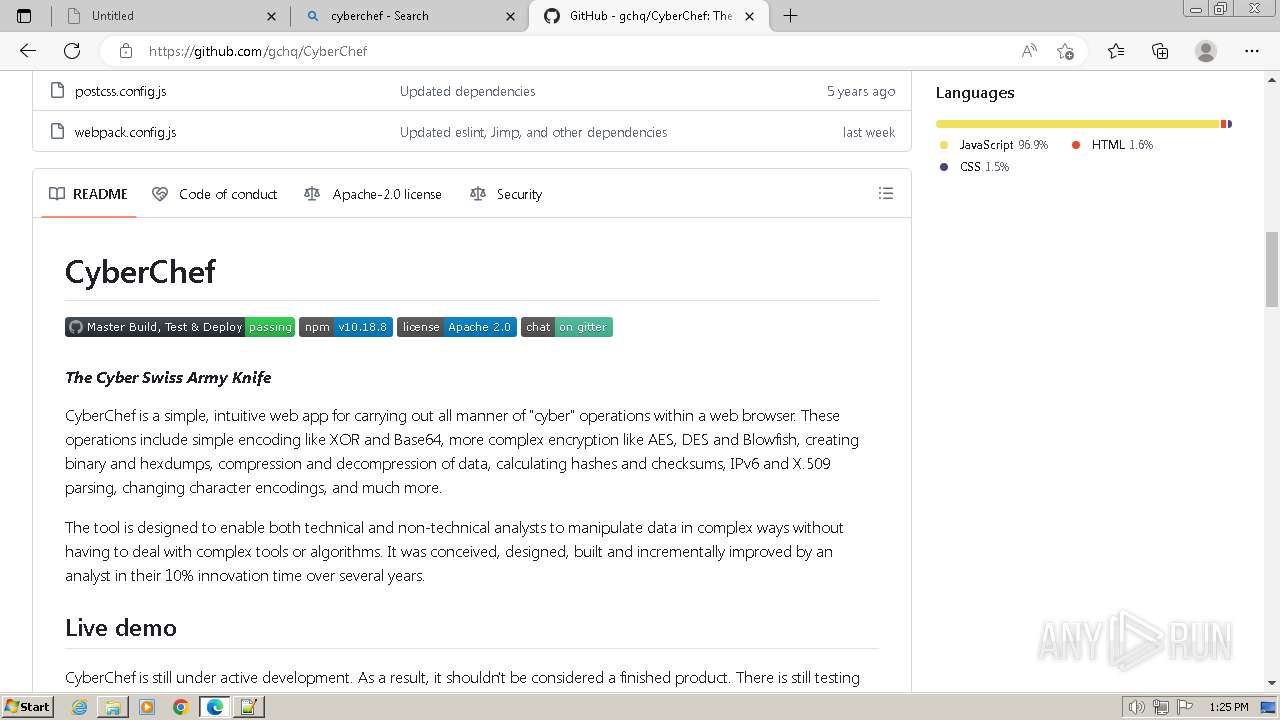Launch Chrome from the taskbar
This screenshot has width=1280, height=720.
pyautogui.click(x=181, y=707)
